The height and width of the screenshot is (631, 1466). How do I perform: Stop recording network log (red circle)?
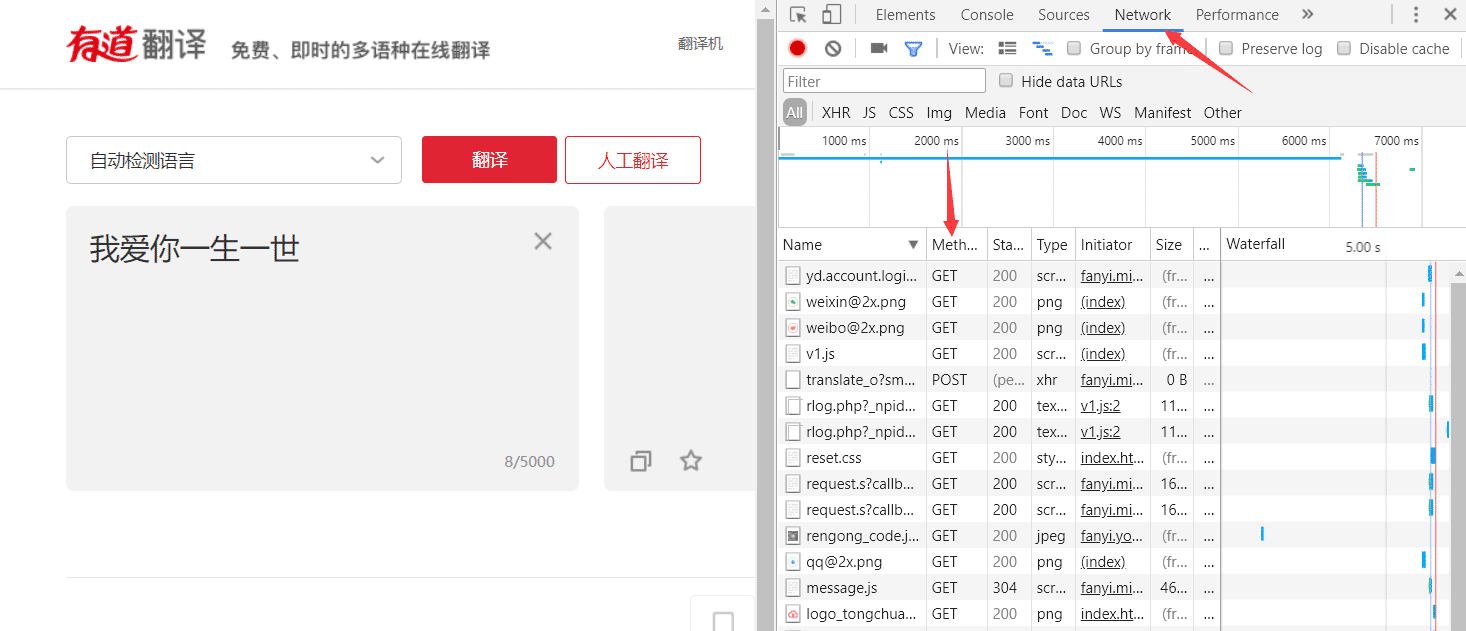pyautogui.click(x=797, y=47)
